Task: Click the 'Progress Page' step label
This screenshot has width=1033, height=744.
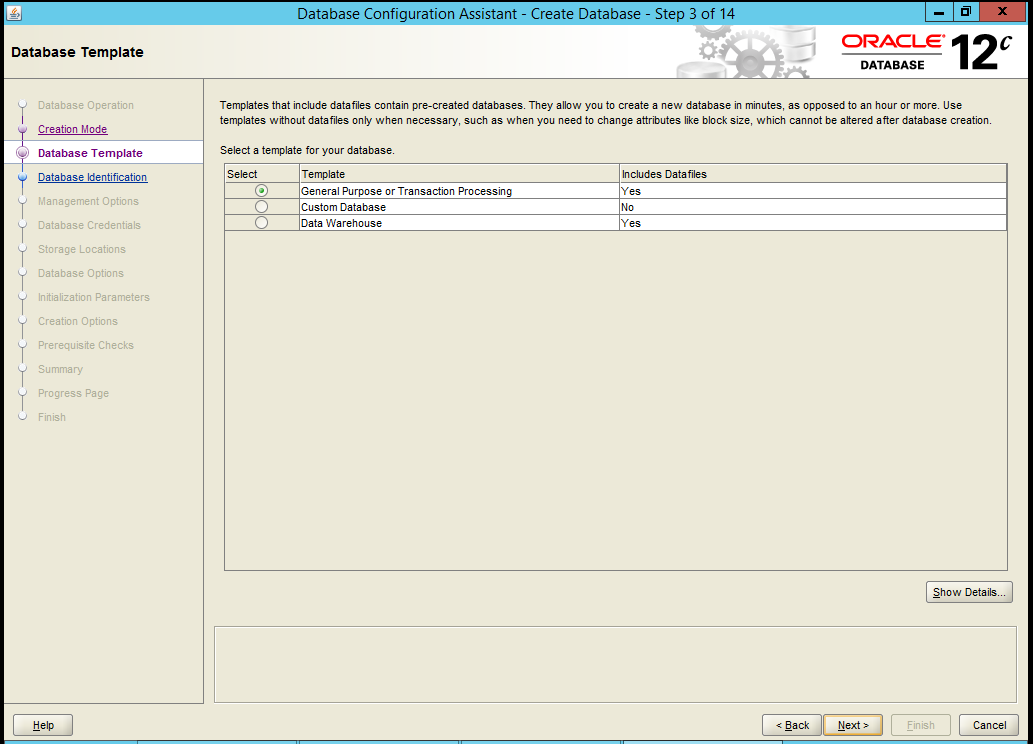Action: [73, 393]
